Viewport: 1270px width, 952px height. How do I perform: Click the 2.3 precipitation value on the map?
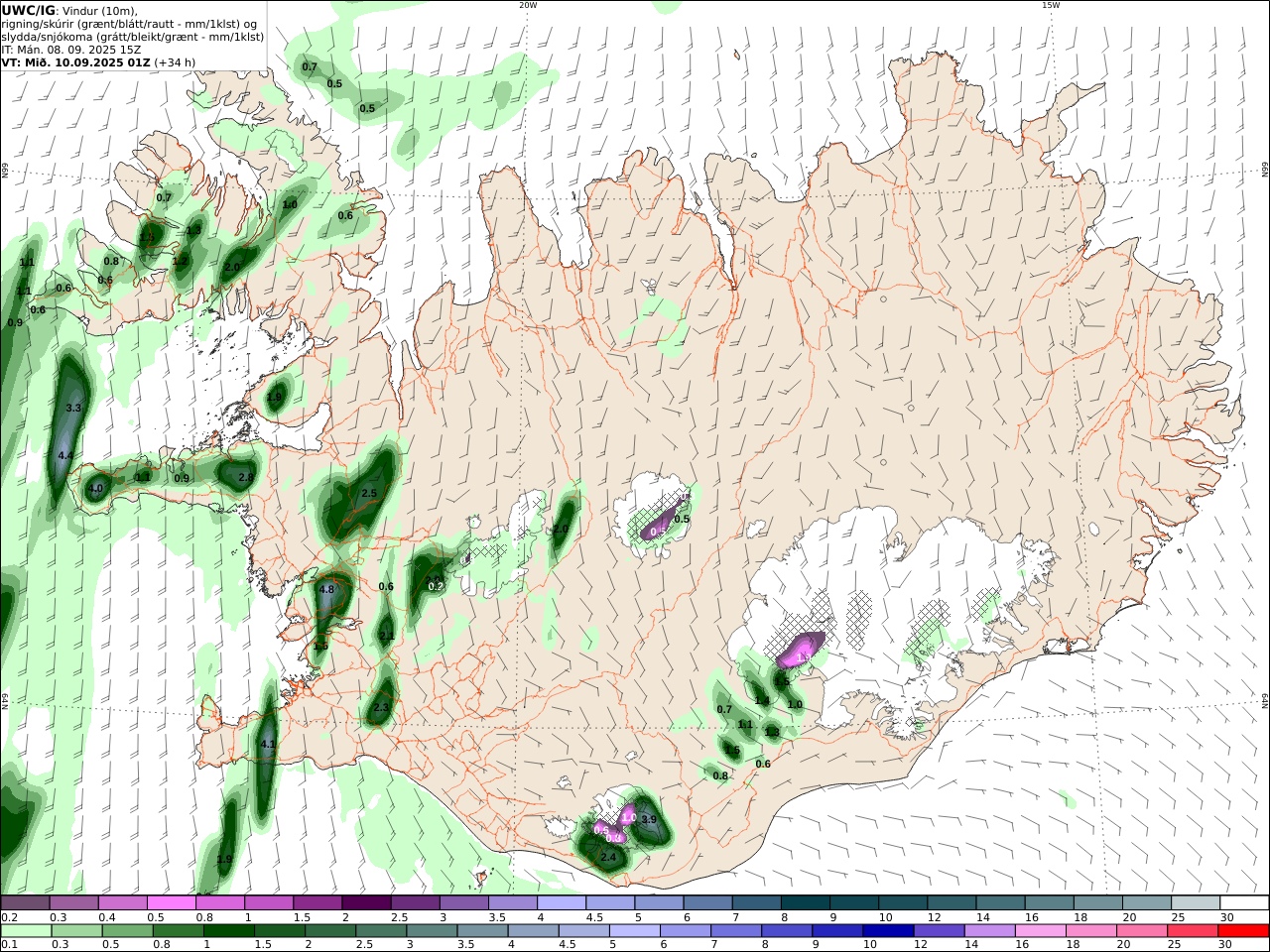pos(381,707)
